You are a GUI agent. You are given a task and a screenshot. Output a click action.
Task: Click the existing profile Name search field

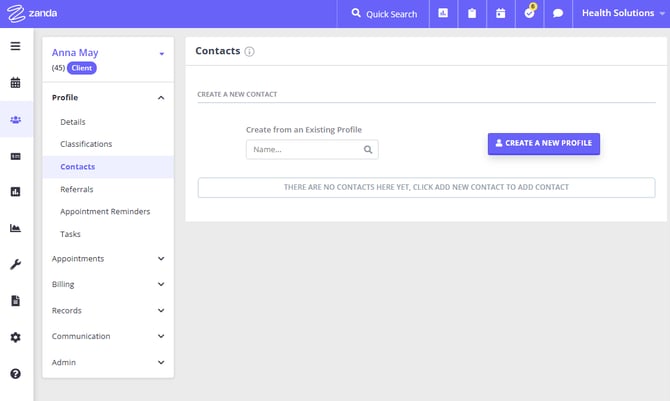[x=304, y=149]
